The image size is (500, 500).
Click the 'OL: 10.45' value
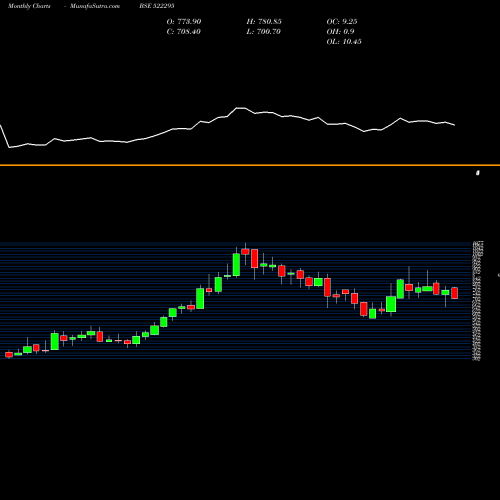tap(344, 41)
